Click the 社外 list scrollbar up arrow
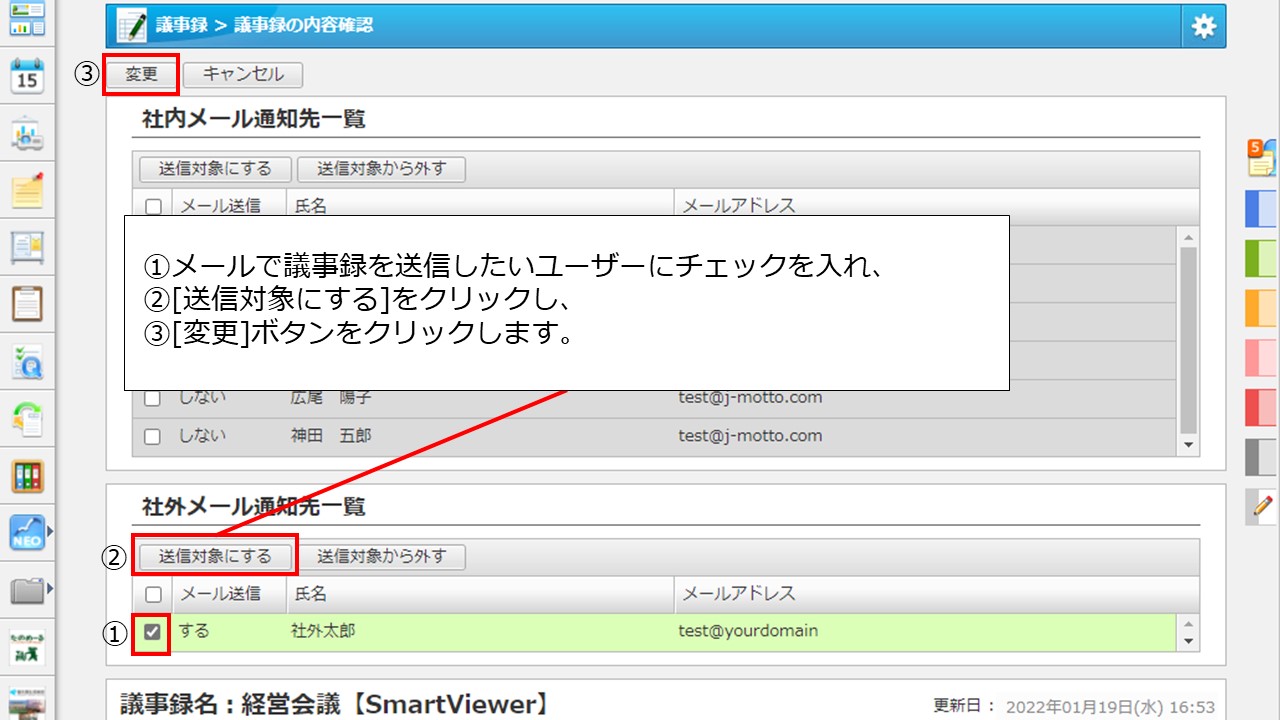The image size is (1280, 720). pyautogui.click(x=1189, y=623)
